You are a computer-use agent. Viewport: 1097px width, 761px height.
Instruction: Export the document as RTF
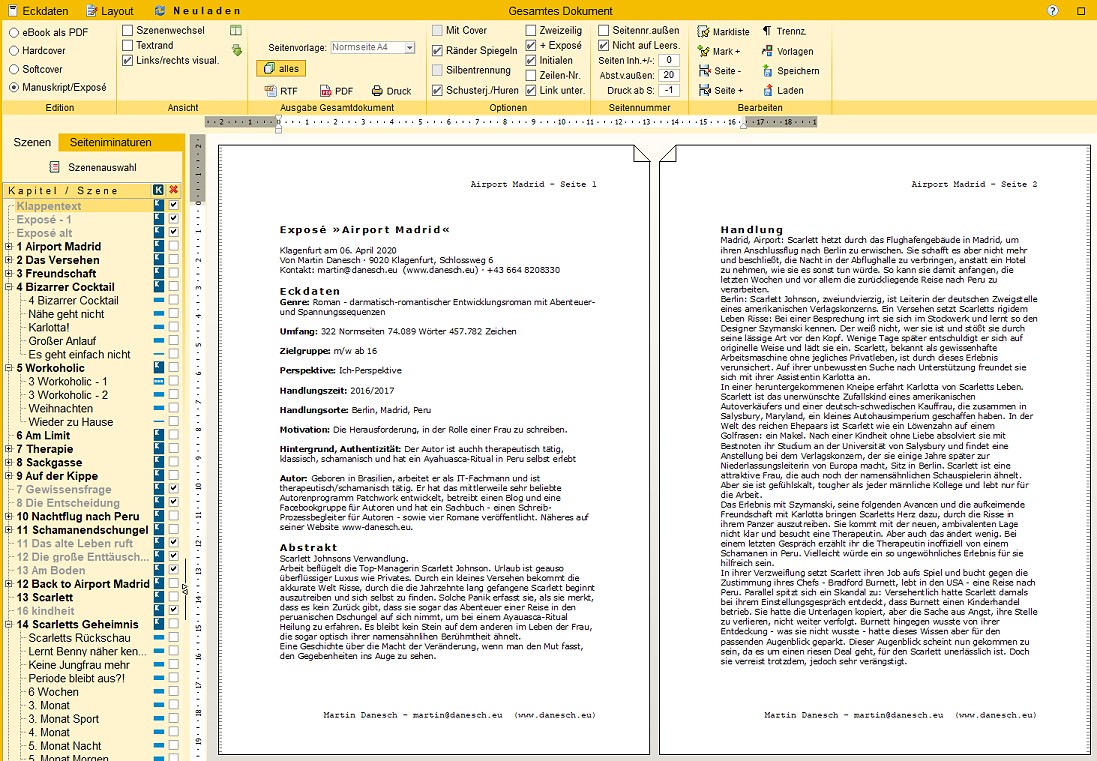pyautogui.click(x=281, y=91)
